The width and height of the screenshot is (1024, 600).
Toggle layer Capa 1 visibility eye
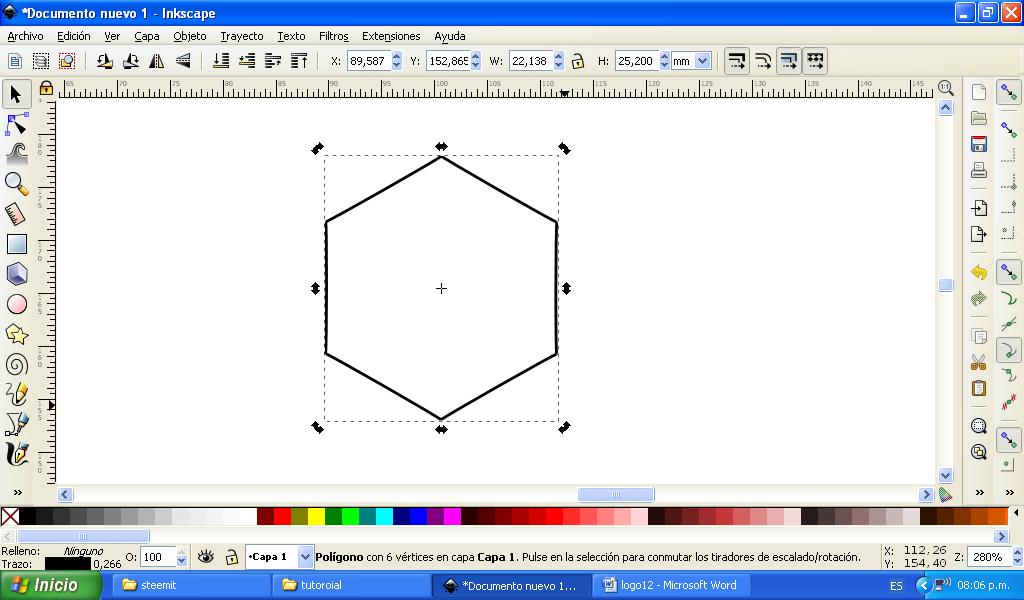tap(206, 557)
